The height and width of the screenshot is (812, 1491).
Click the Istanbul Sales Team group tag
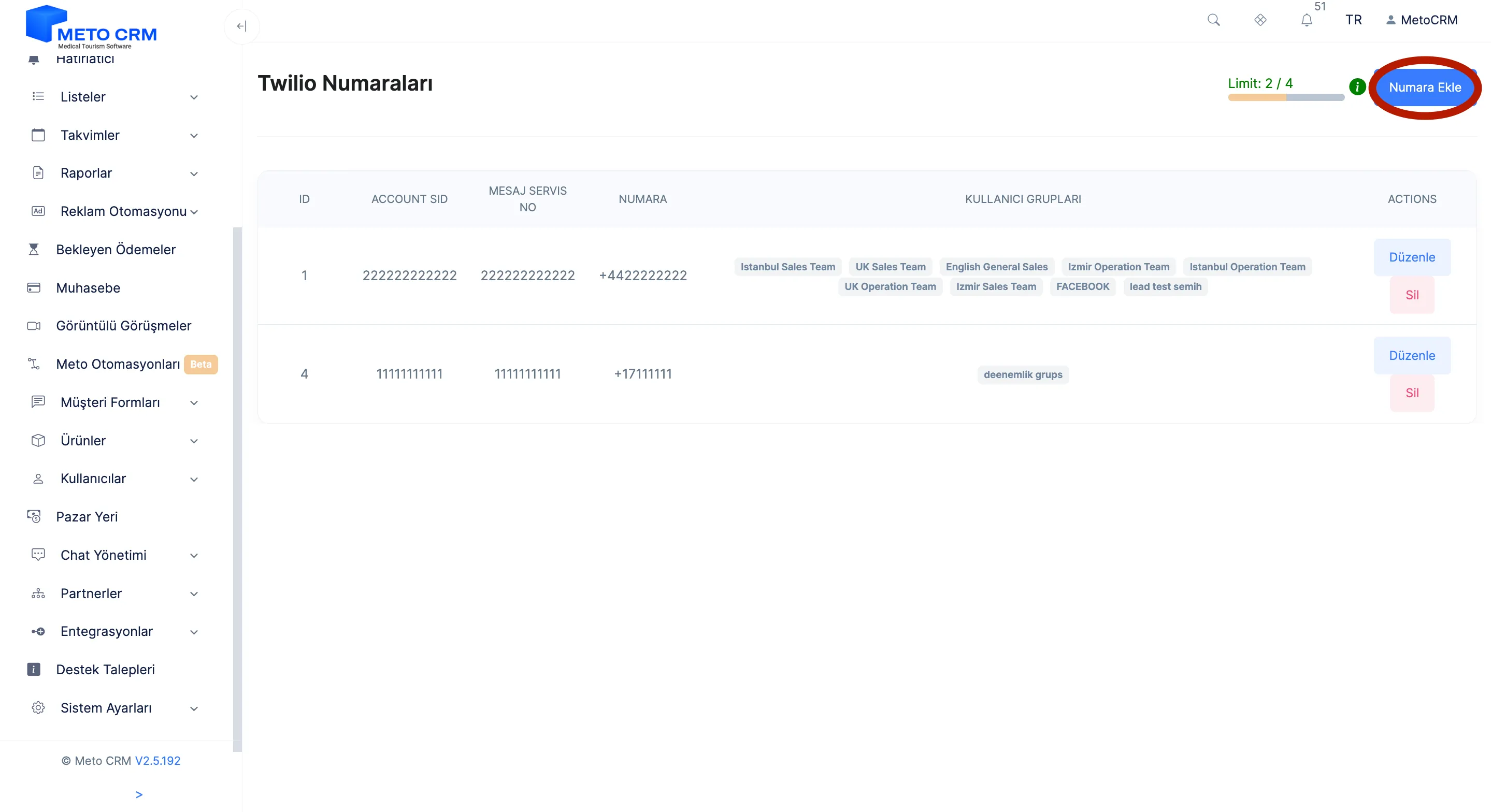click(x=788, y=267)
